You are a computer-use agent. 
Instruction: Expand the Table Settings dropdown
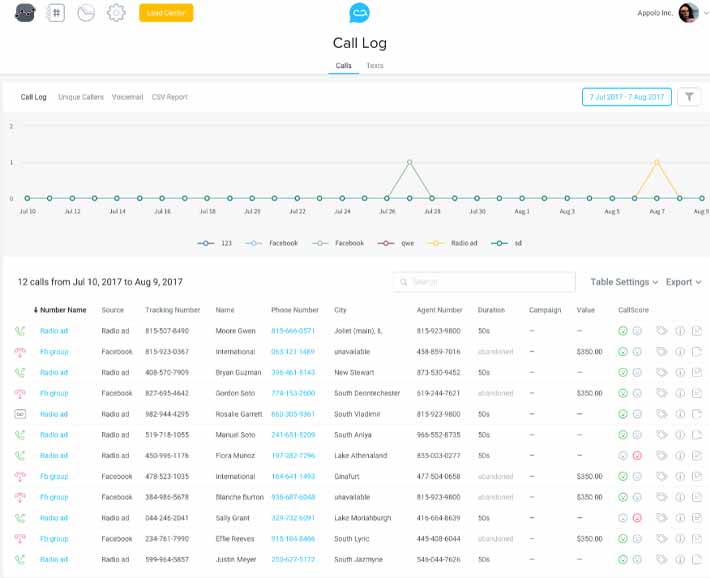[624, 282]
